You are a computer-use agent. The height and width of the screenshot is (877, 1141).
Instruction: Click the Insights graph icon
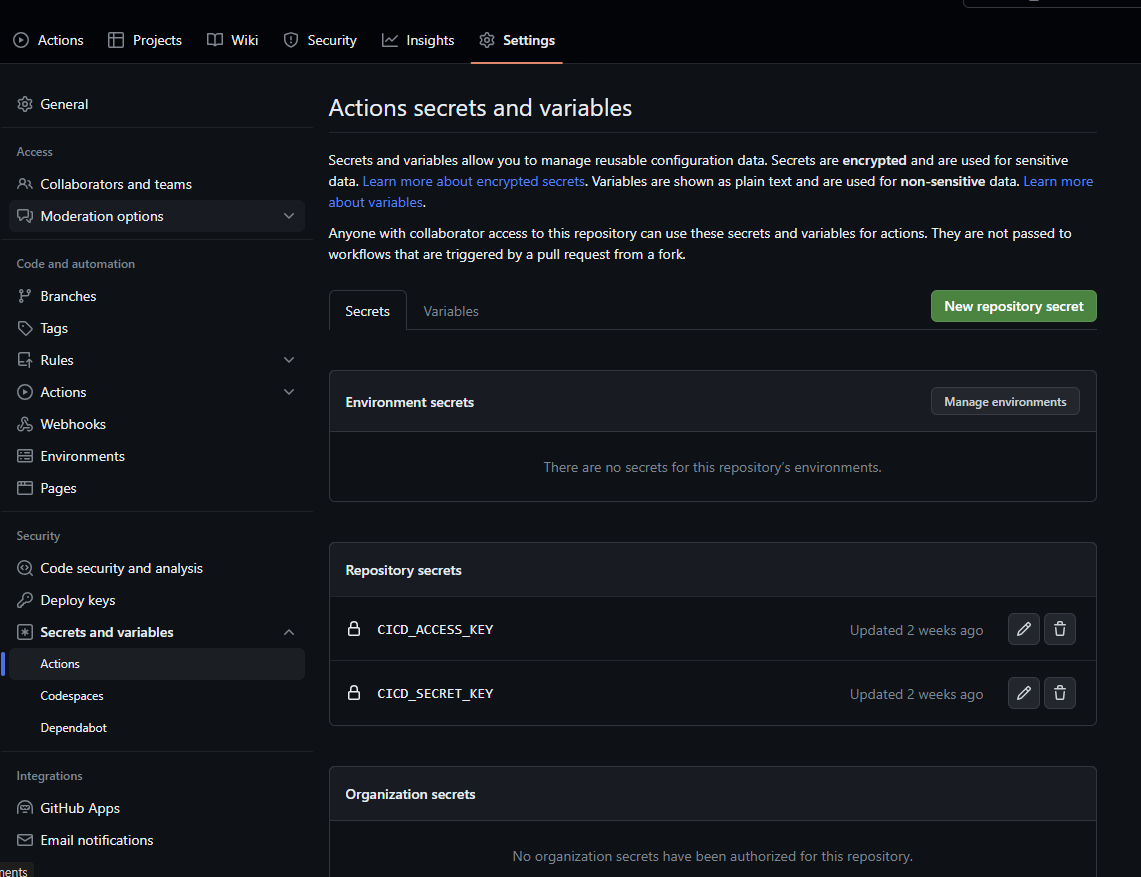click(x=390, y=40)
